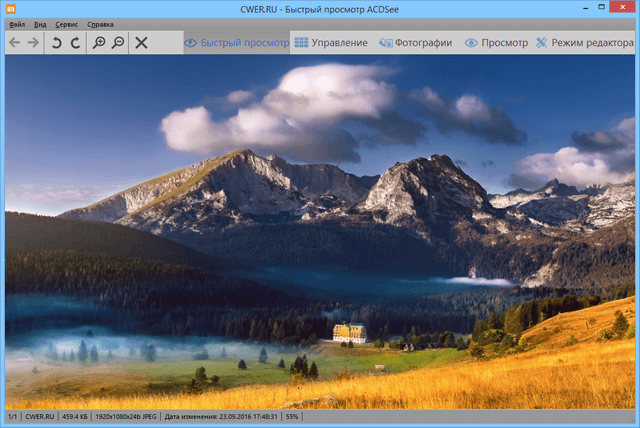640x428 pixels.
Task: Switch to Фотографии mode
Action: [x=414, y=43]
